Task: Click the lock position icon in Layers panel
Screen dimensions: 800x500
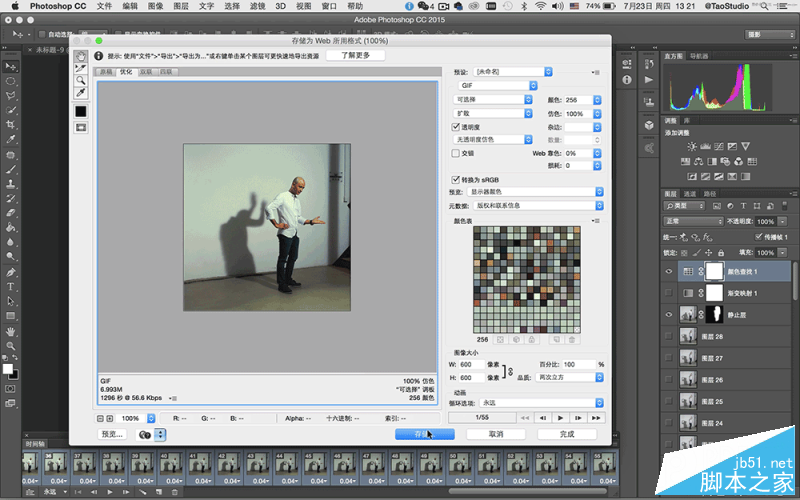Action: click(709, 253)
